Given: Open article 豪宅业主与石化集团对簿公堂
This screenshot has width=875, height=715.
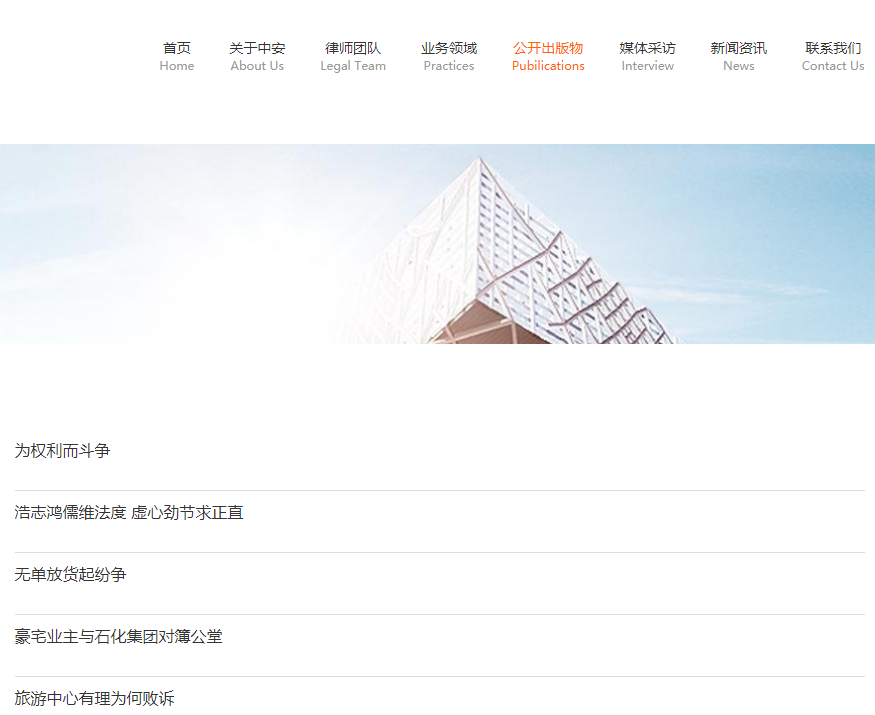Looking at the screenshot, I should tap(118, 636).
